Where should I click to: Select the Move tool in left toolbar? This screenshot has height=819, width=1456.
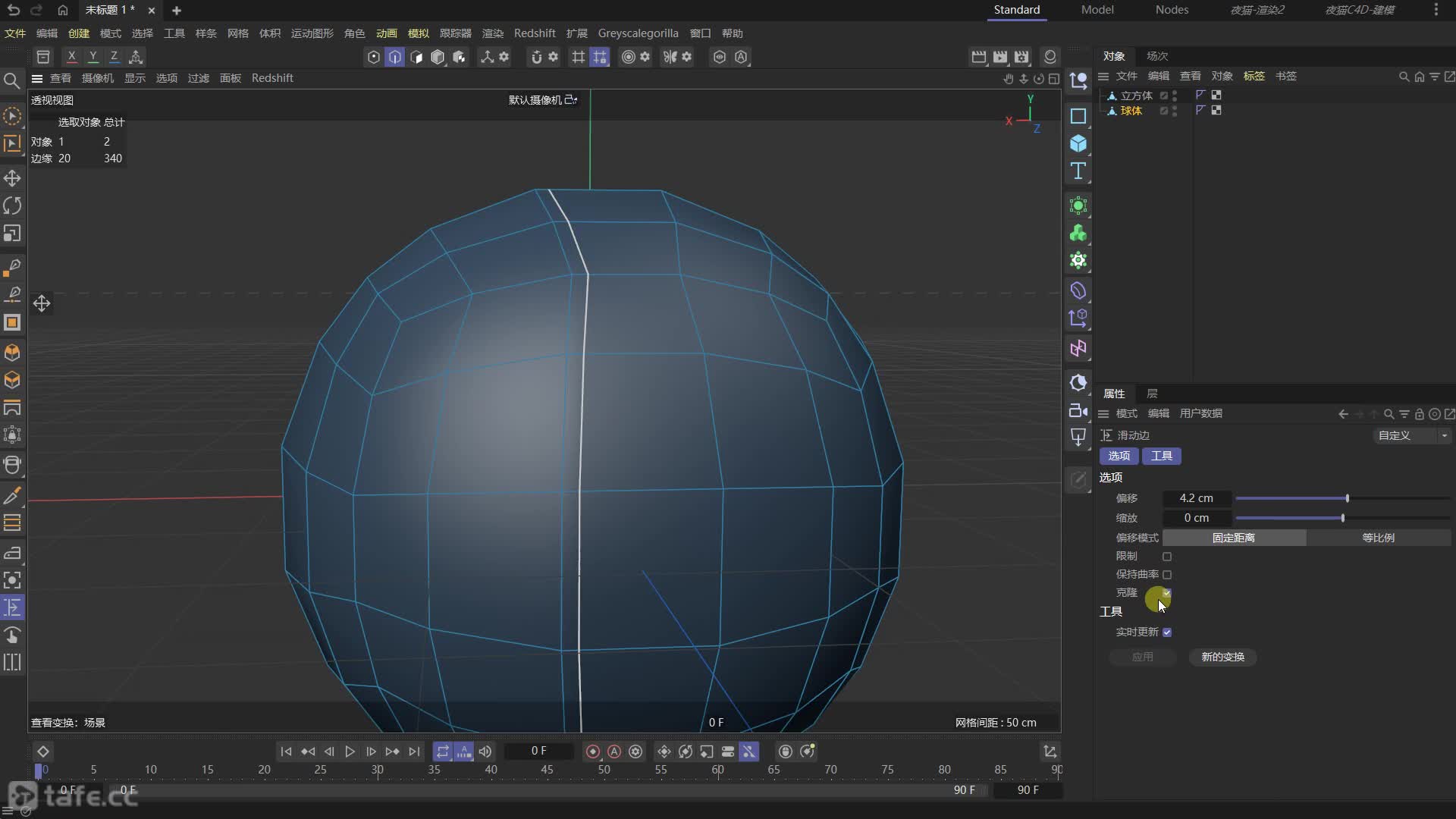coord(12,178)
